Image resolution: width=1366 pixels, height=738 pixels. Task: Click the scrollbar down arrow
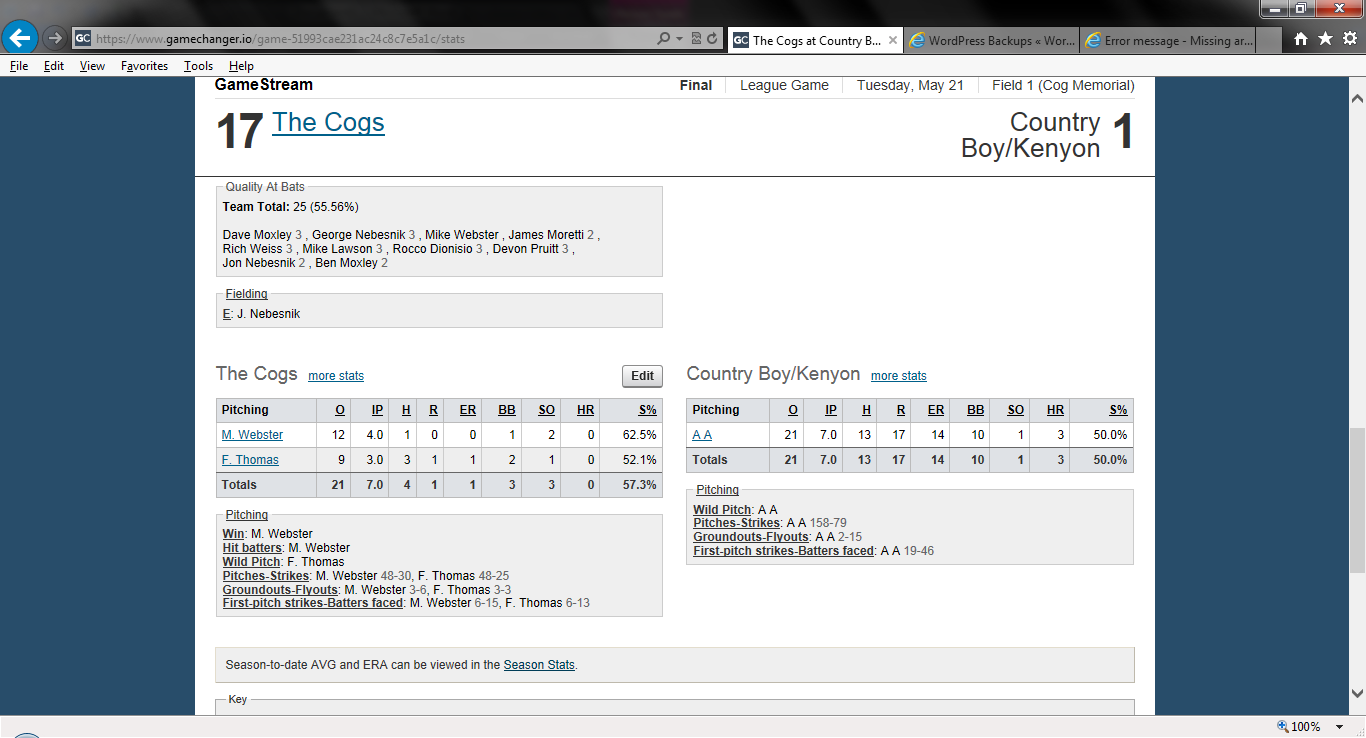(1357, 692)
